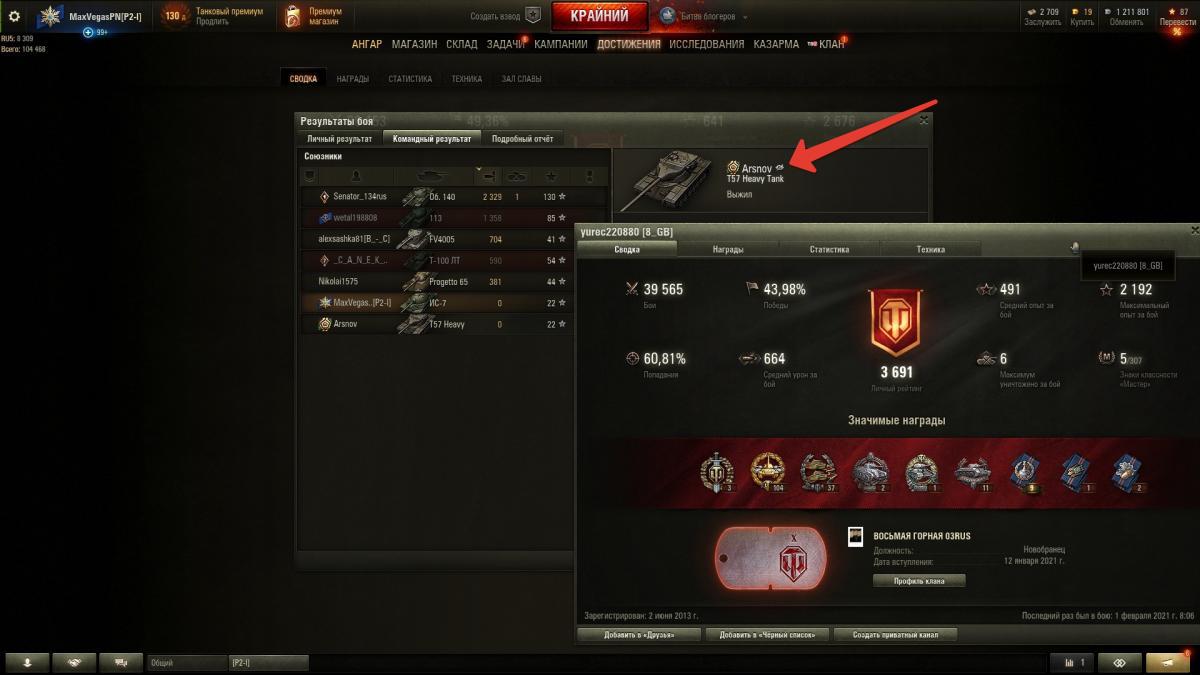This screenshot has width=1200, height=675.
Task: Click the 99+ blue notification badge
Action: click(95, 32)
